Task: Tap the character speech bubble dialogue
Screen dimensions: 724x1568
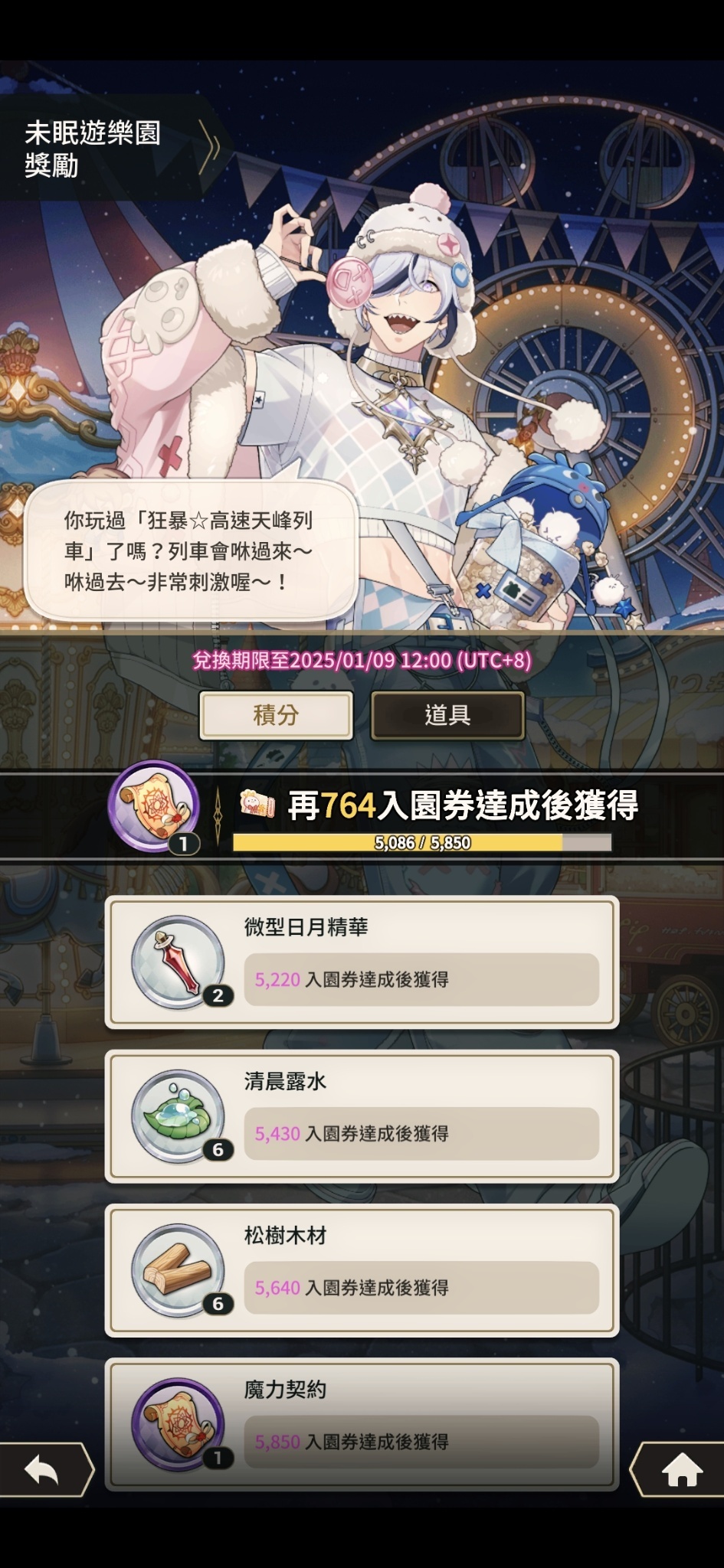Action: pyautogui.click(x=192, y=551)
